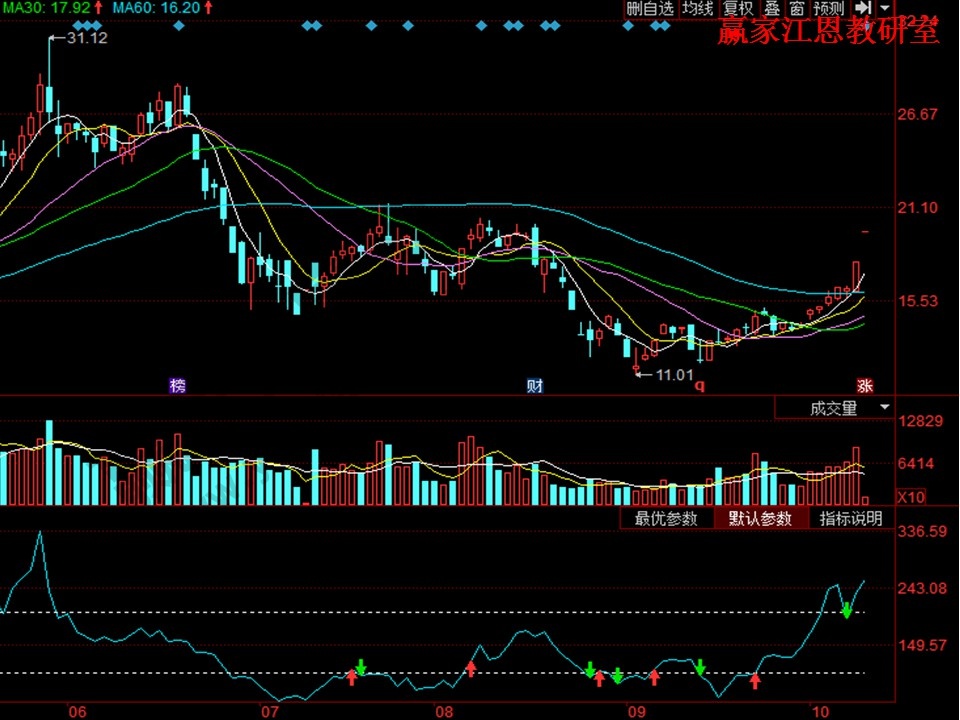The image size is (960, 720).
Task: Toggle 叠 overlay mode
Action: (771, 9)
